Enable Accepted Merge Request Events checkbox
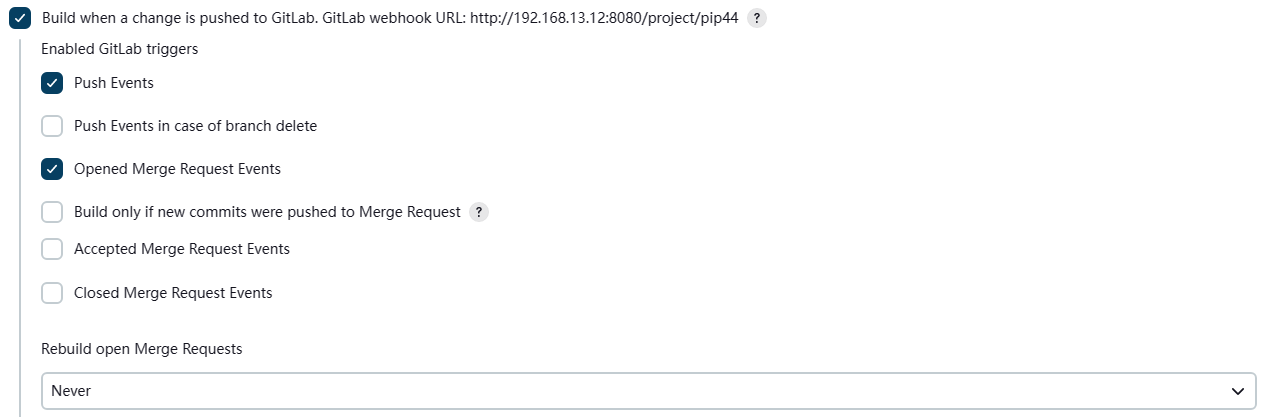Image resolution: width=1273 pixels, height=417 pixels. 52,249
